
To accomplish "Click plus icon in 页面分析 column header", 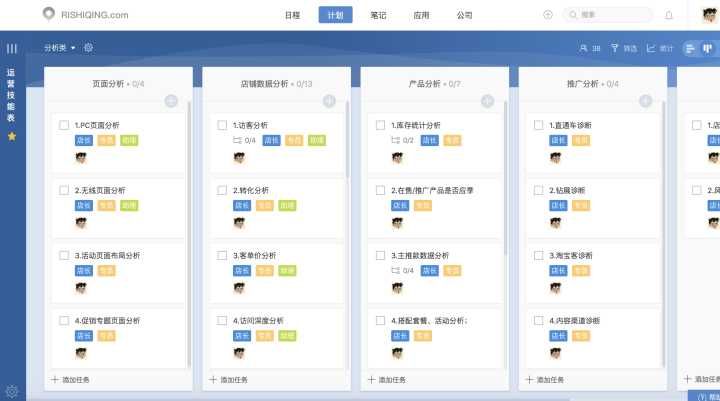I will (171, 101).
